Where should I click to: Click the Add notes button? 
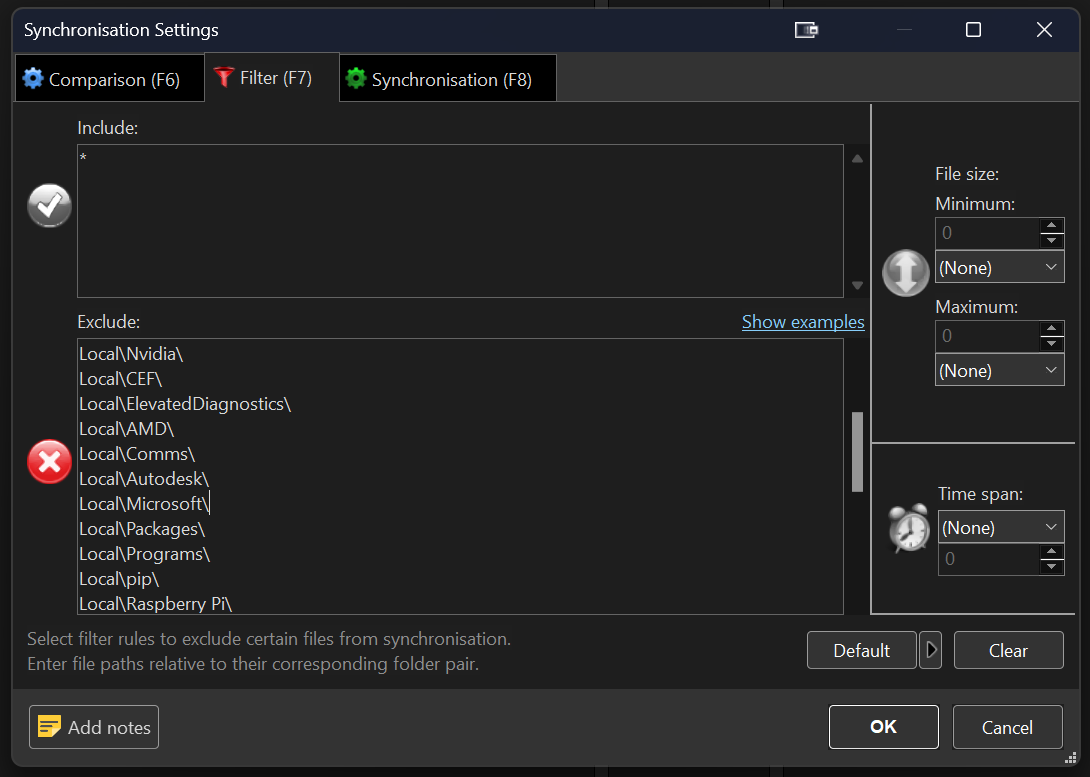[x=94, y=727]
